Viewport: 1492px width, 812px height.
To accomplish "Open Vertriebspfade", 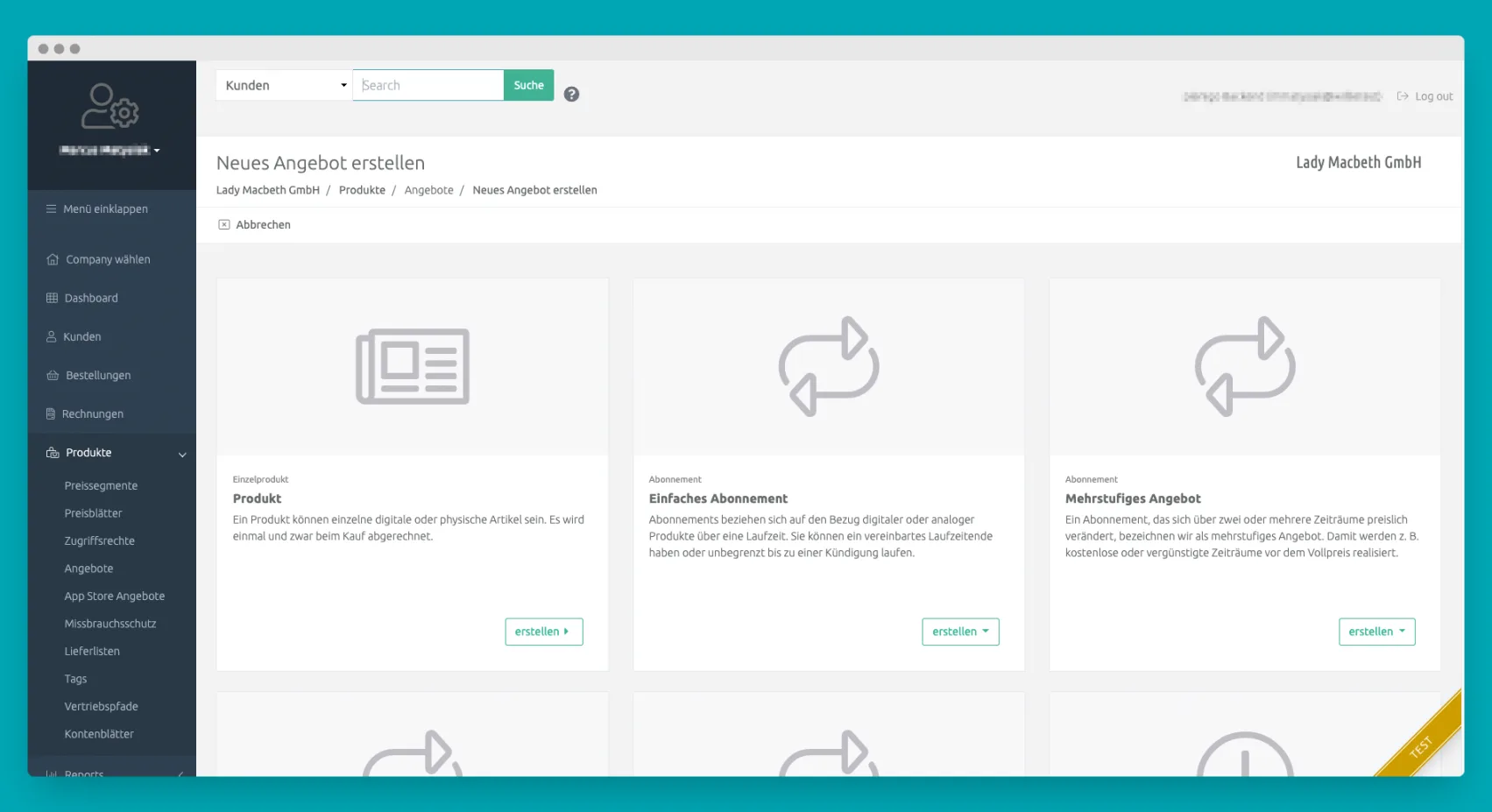I will click(x=102, y=707).
